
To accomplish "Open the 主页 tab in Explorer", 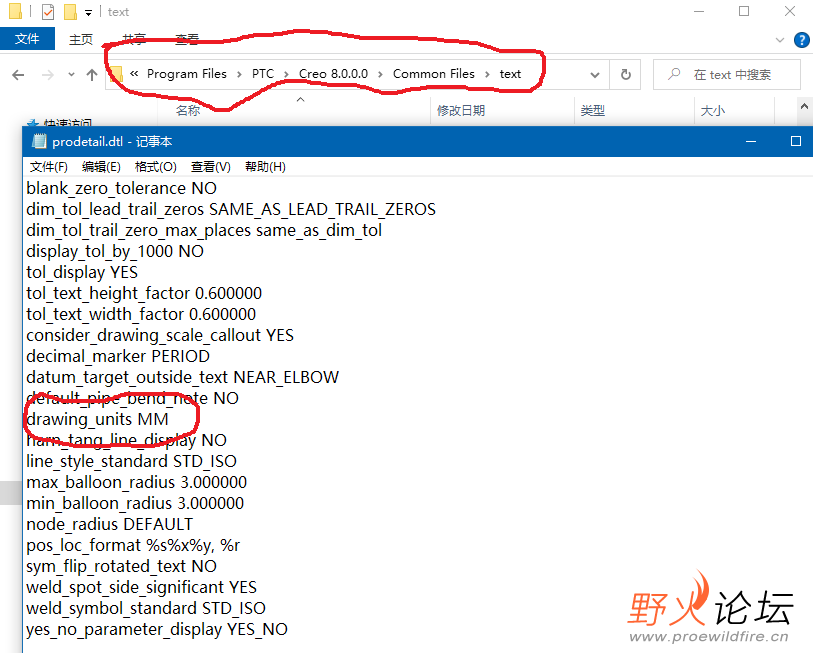I will click(80, 39).
